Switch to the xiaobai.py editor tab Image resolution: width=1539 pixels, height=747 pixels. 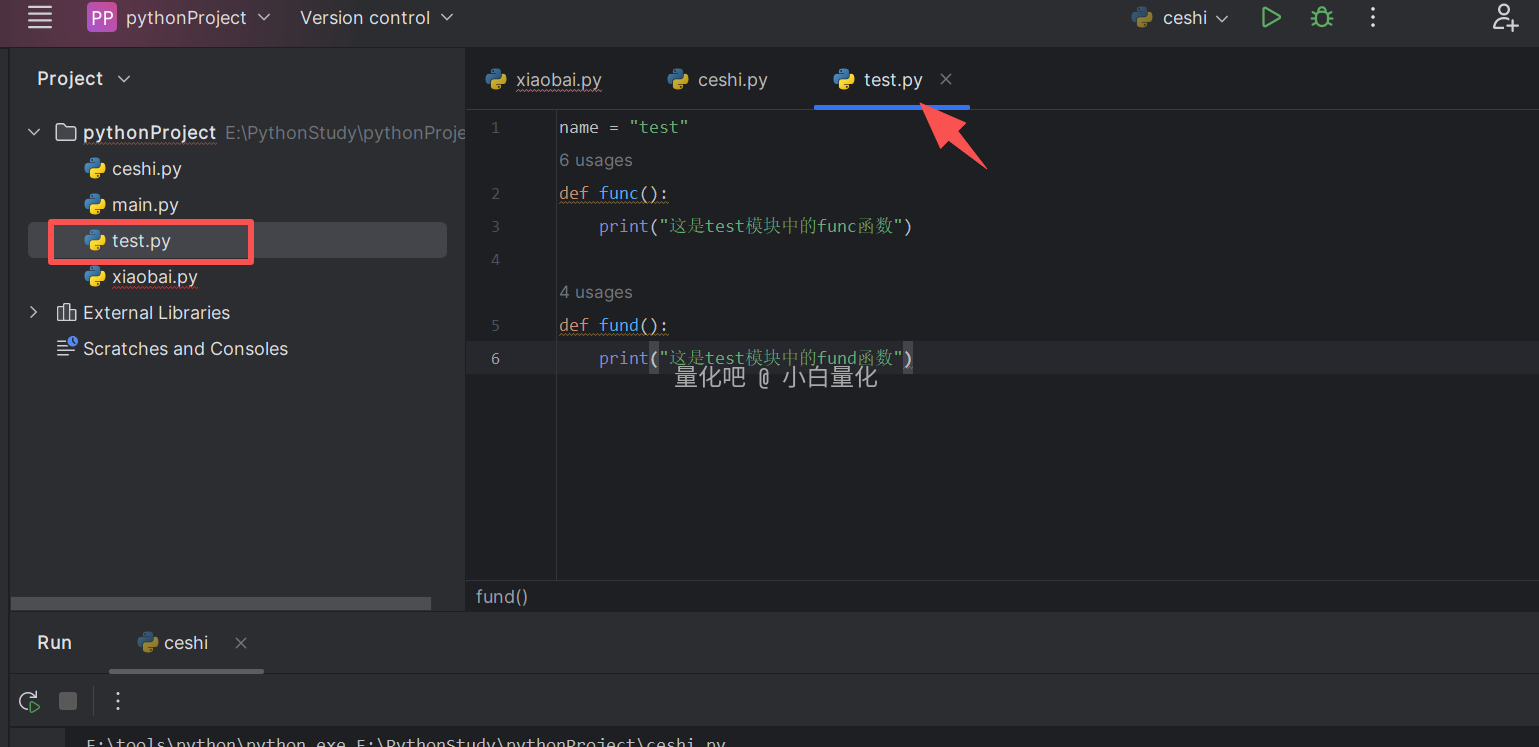tap(558, 80)
